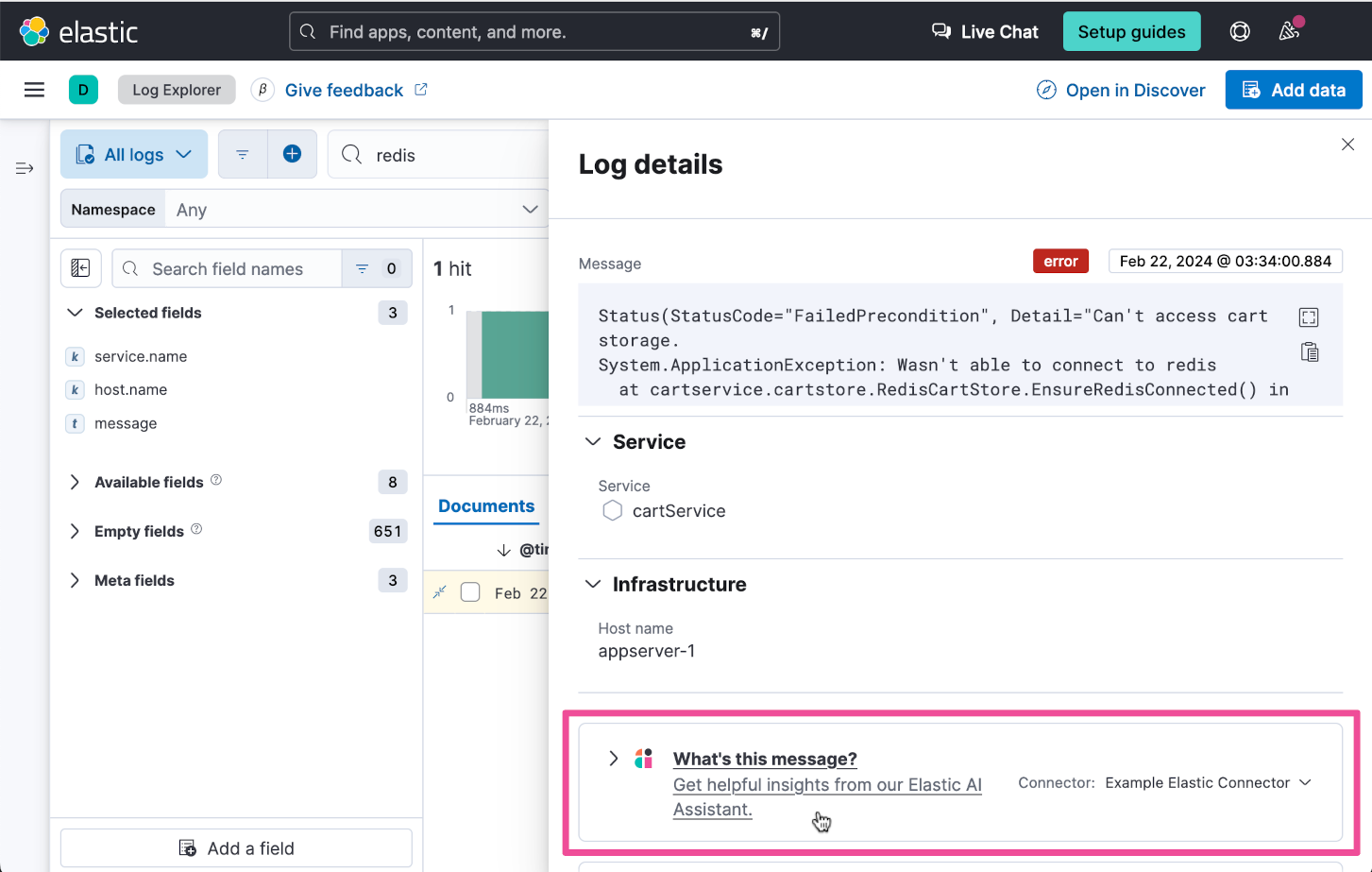Copy message to clipboard
Viewport: 1372px width, 872px height.
(x=1310, y=352)
